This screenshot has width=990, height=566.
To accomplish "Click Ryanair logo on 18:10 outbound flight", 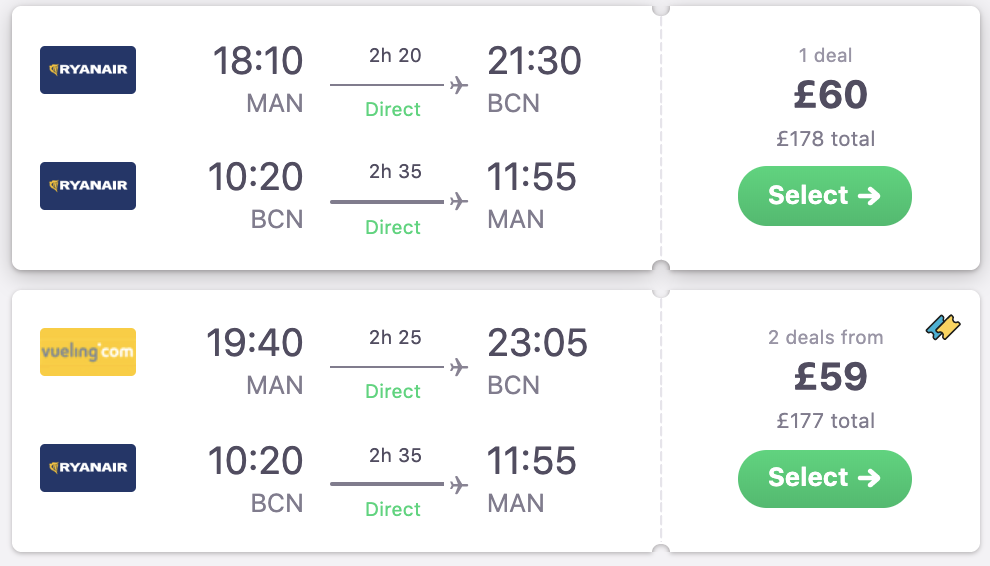I will [x=88, y=70].
